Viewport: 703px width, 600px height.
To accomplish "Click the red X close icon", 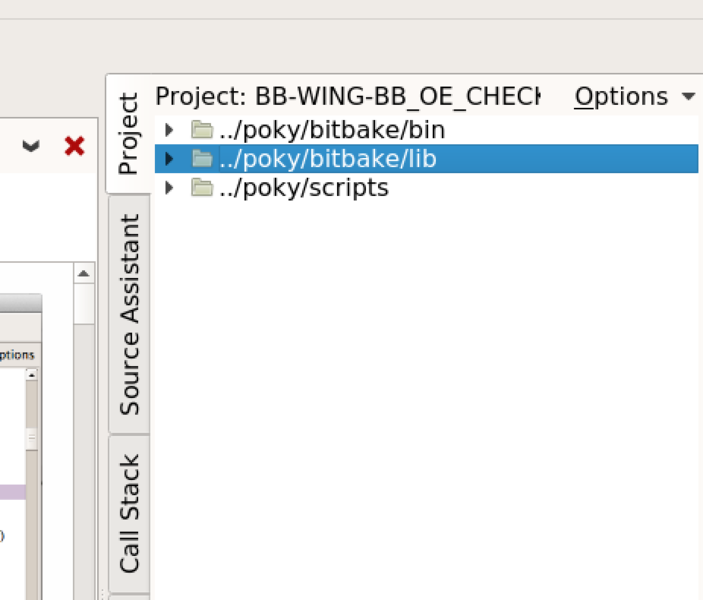I will click(x=74, y=146).
